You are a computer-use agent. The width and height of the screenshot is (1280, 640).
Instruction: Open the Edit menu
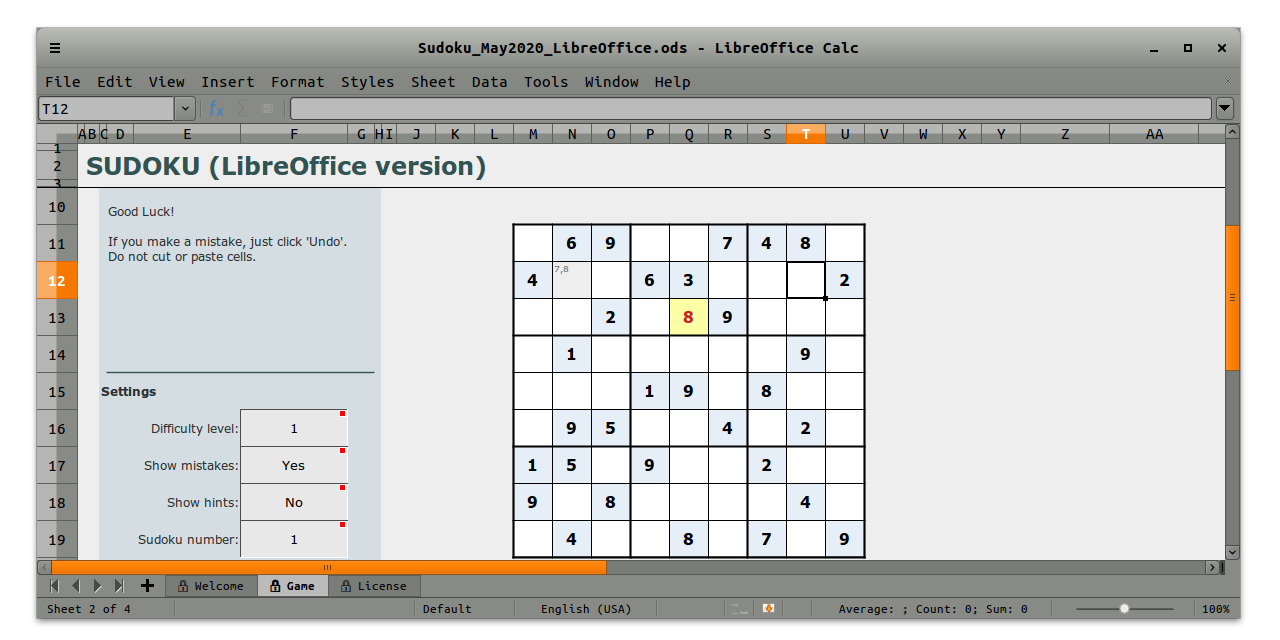(115, 82)
